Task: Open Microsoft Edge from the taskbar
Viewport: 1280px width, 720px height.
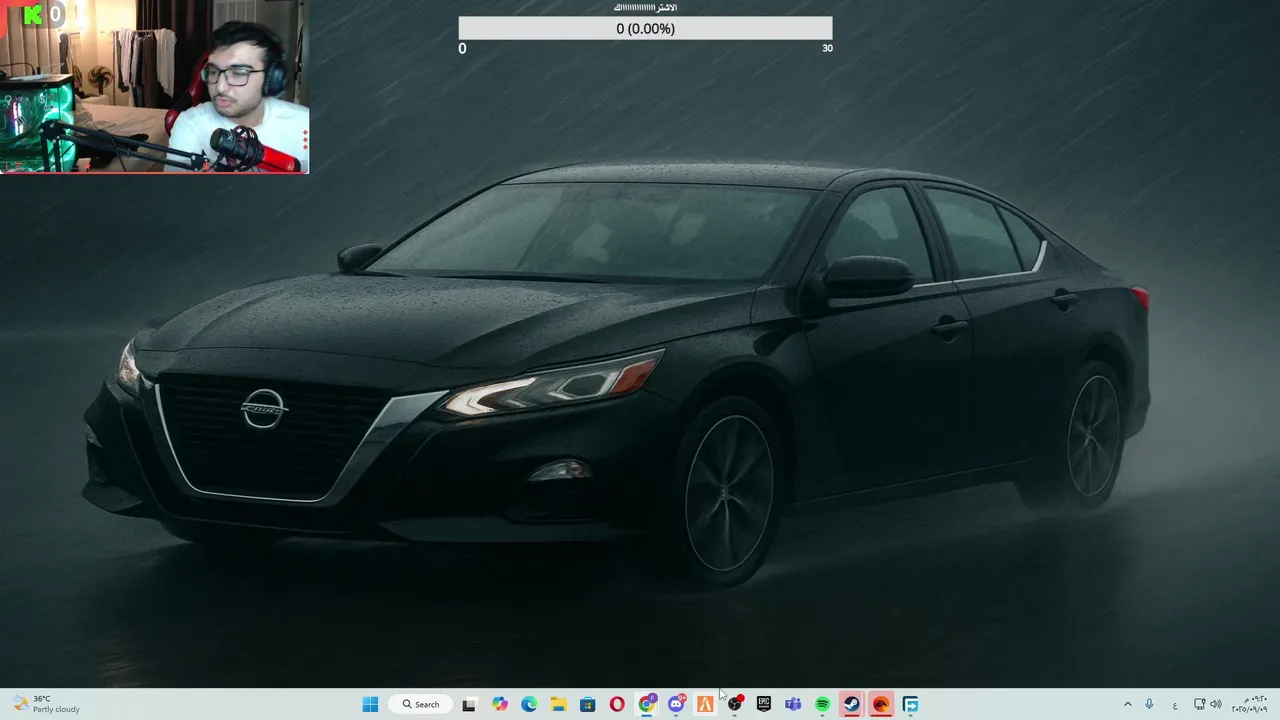Action: pos(529,704)
